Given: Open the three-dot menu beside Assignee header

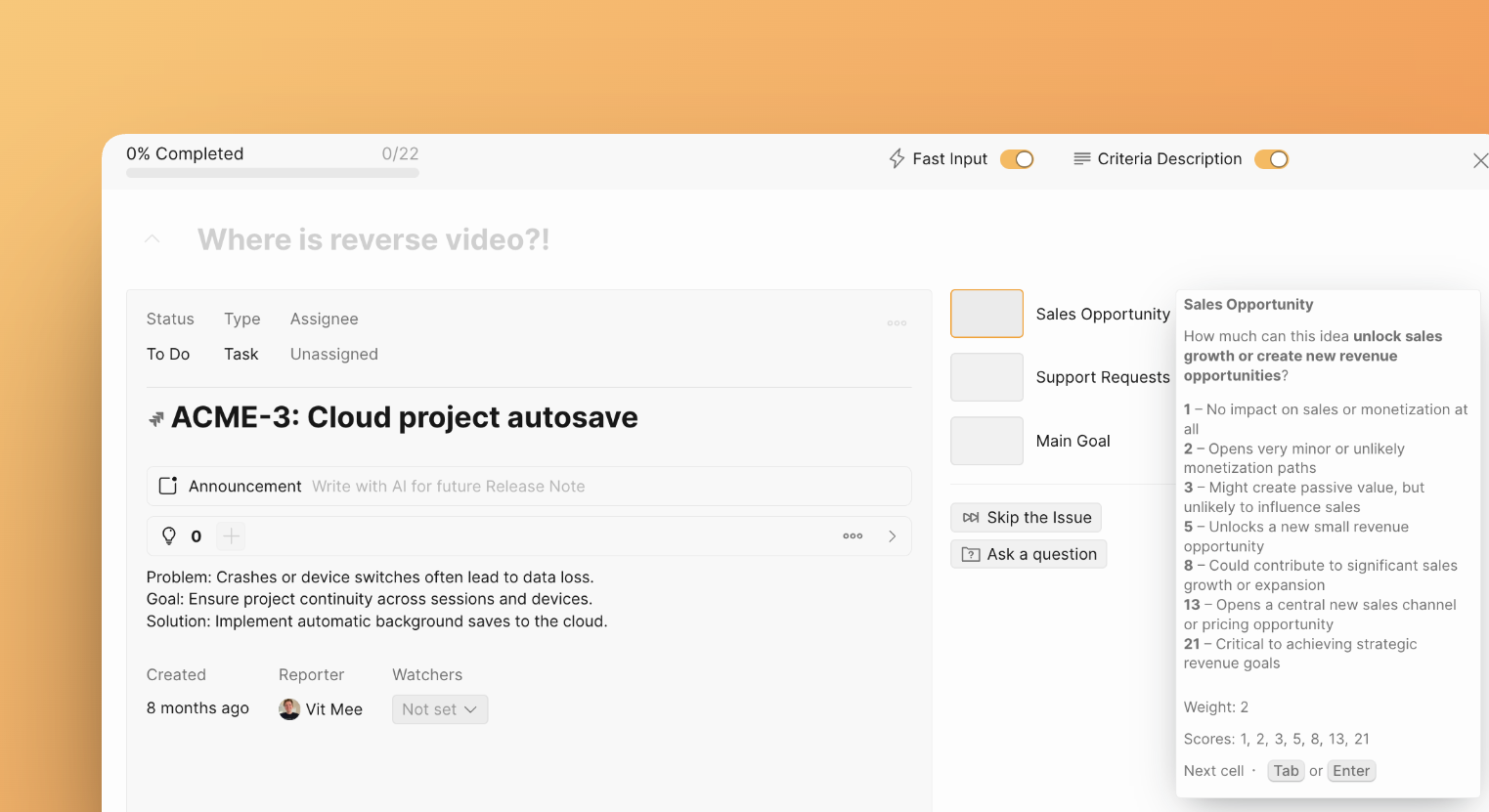Looking at the screenshot, I should [897, 323].
